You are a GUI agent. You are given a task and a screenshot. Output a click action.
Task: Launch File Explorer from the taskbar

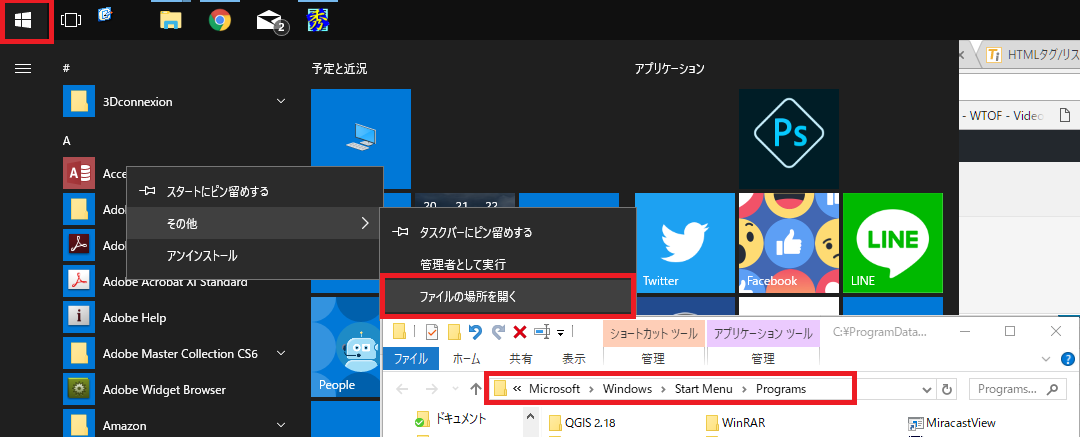tap(171, 19)
